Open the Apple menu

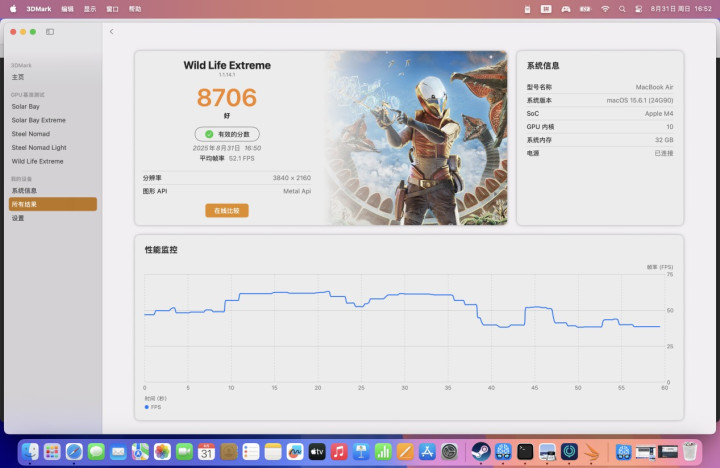pyautogui.click(x=13, y=9)
